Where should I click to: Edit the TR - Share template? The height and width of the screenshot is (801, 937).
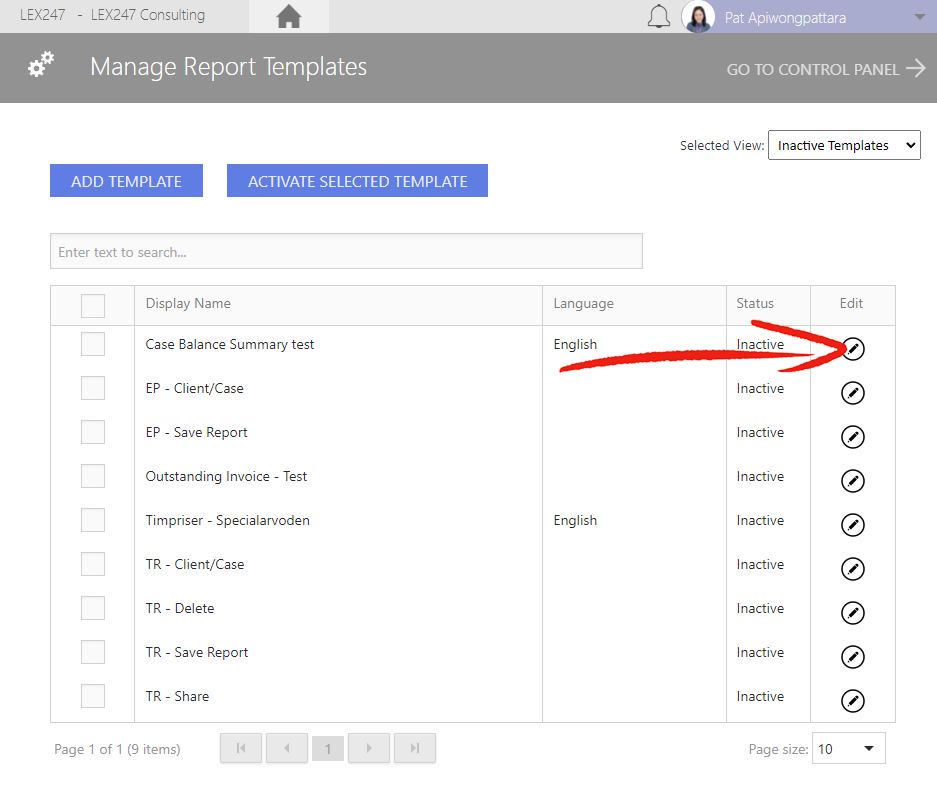click(853, 701)
